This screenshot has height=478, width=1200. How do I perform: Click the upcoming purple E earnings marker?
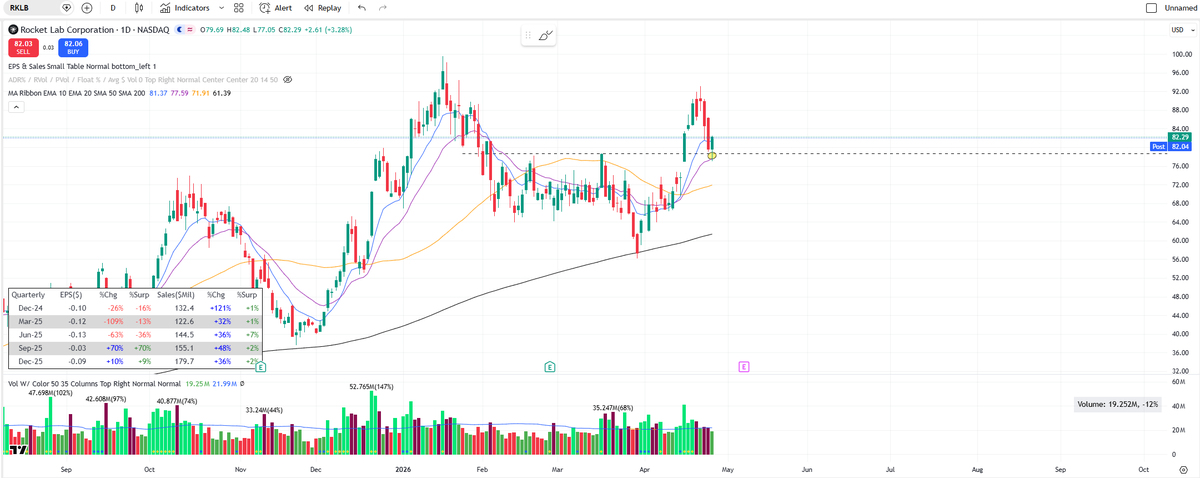tap(744, 367)
